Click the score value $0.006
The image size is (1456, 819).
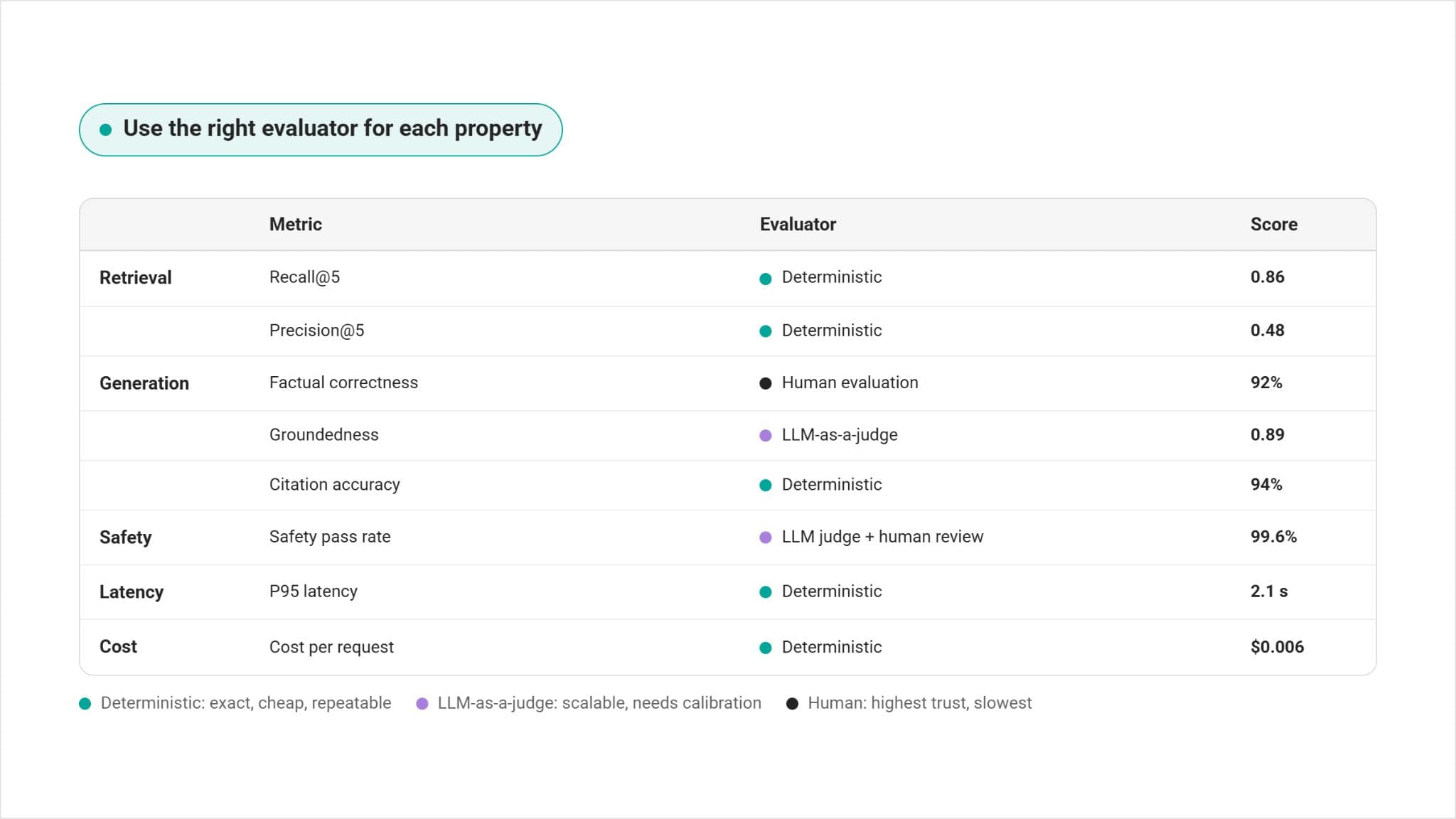click(x=1277, y=646)
